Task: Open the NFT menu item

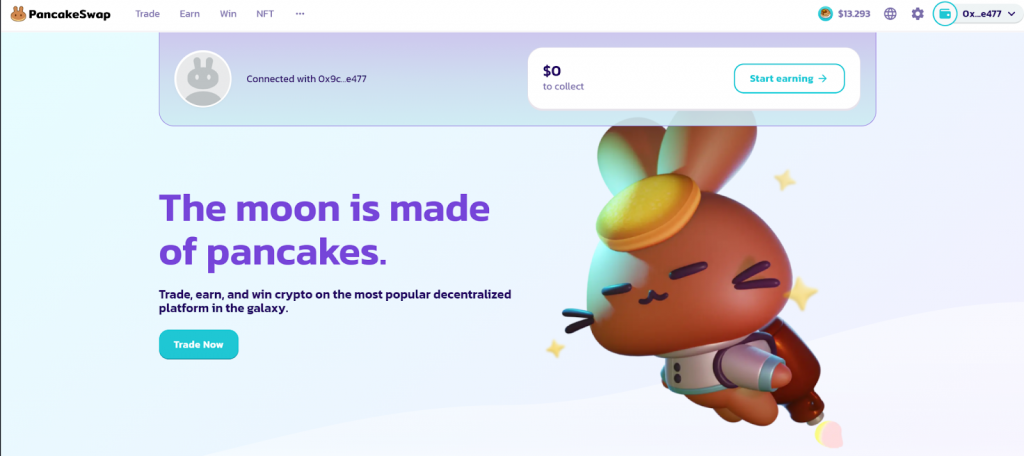Action: 265,14
